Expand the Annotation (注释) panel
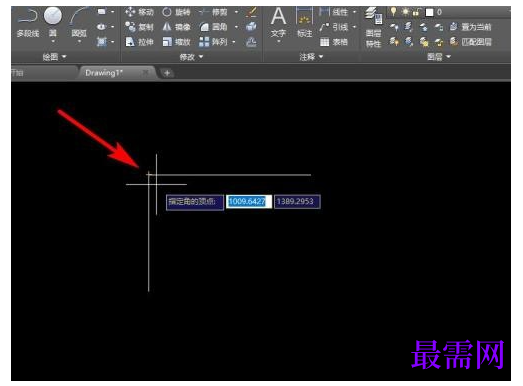523x386 pixels. tap(311, 57)
